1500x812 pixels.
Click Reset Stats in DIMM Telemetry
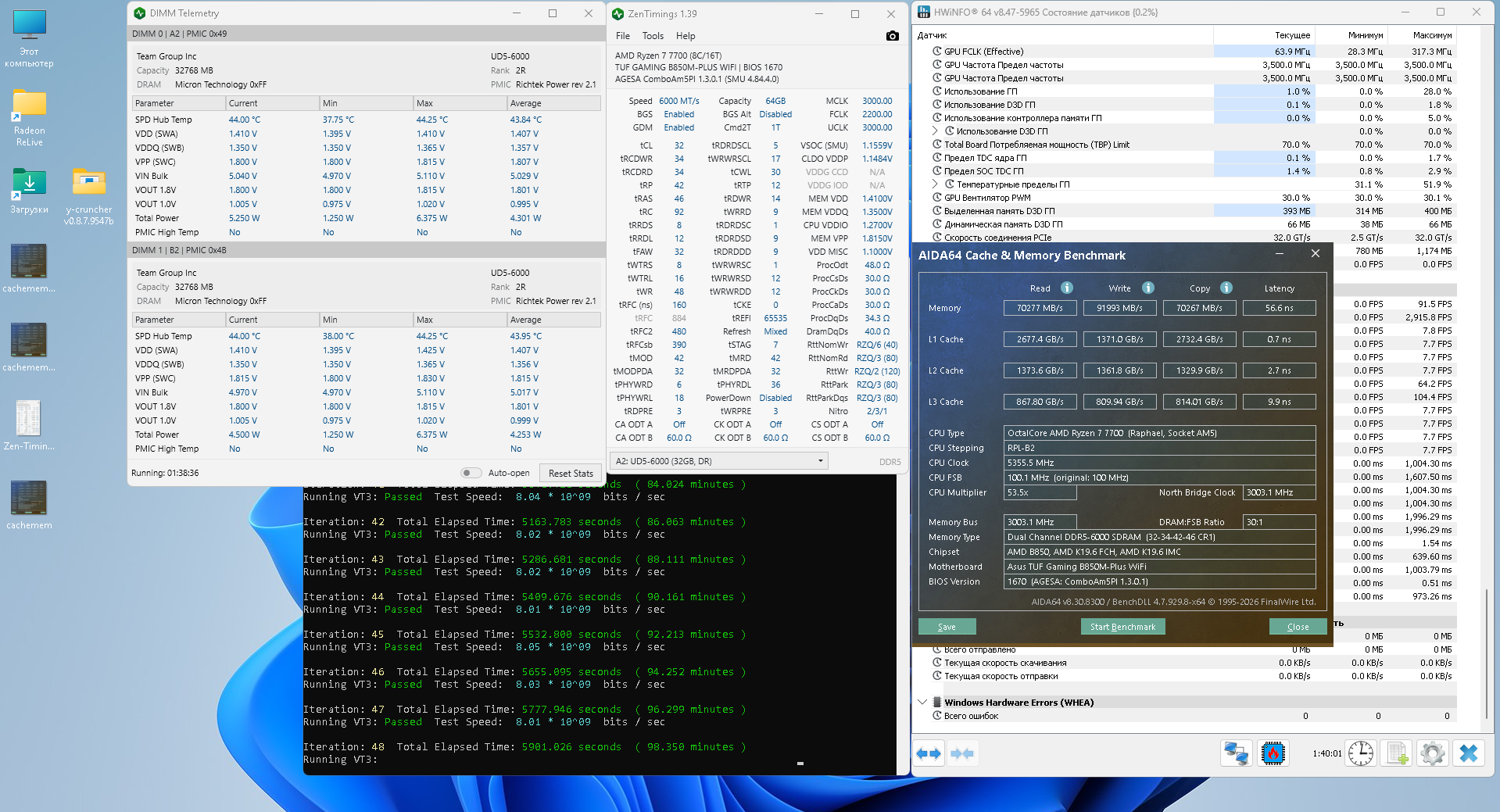coord(571,473)
